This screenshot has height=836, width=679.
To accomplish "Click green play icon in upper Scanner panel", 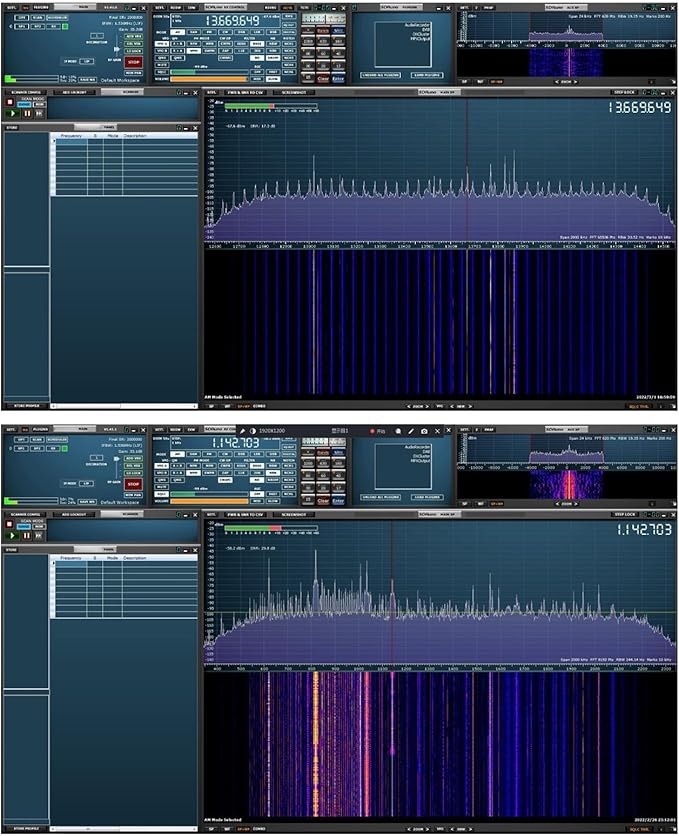I will (13, 113).
